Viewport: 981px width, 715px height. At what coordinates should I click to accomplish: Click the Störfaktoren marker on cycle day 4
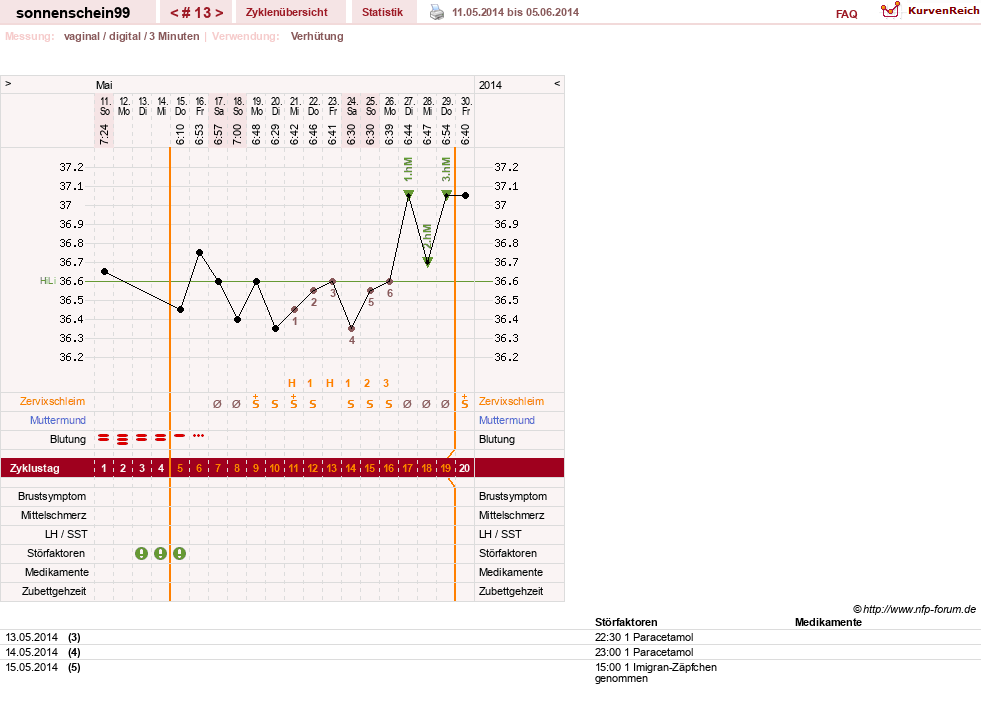pyautogui.click(x=161, y=553)
